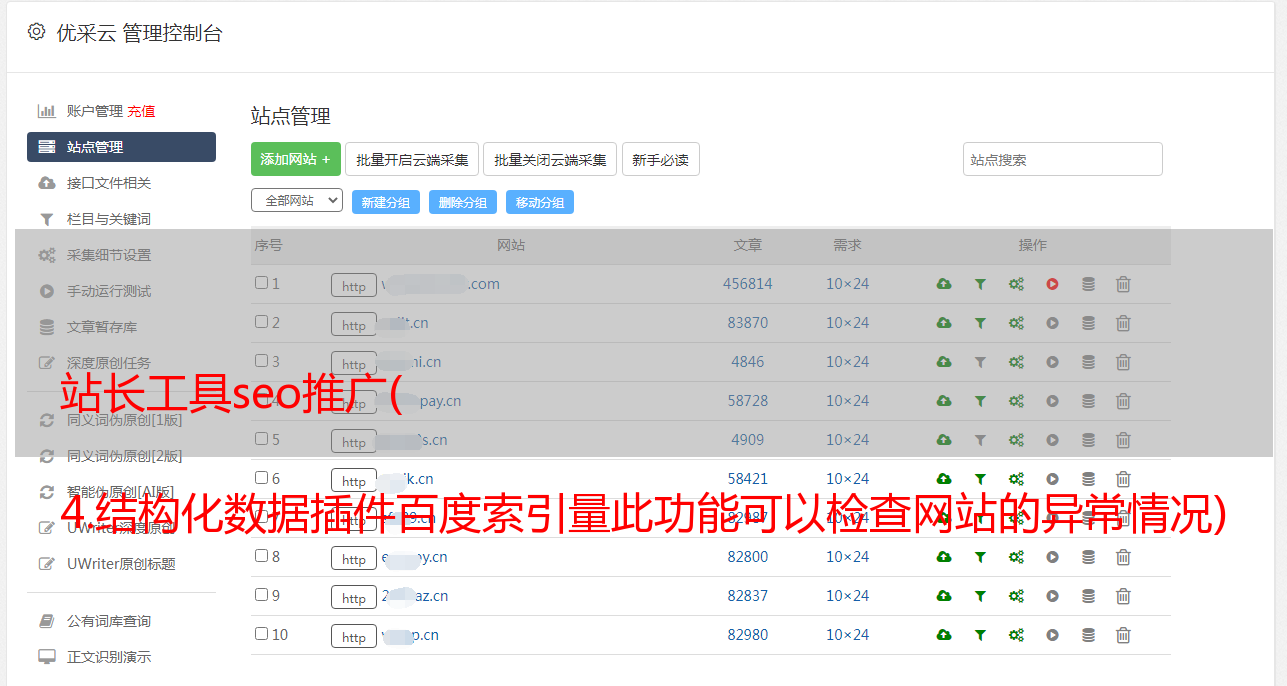The width and height of the screenshot is (1287, 686).
Task: Tick checkbox for row 2
Action: point(261,322)
